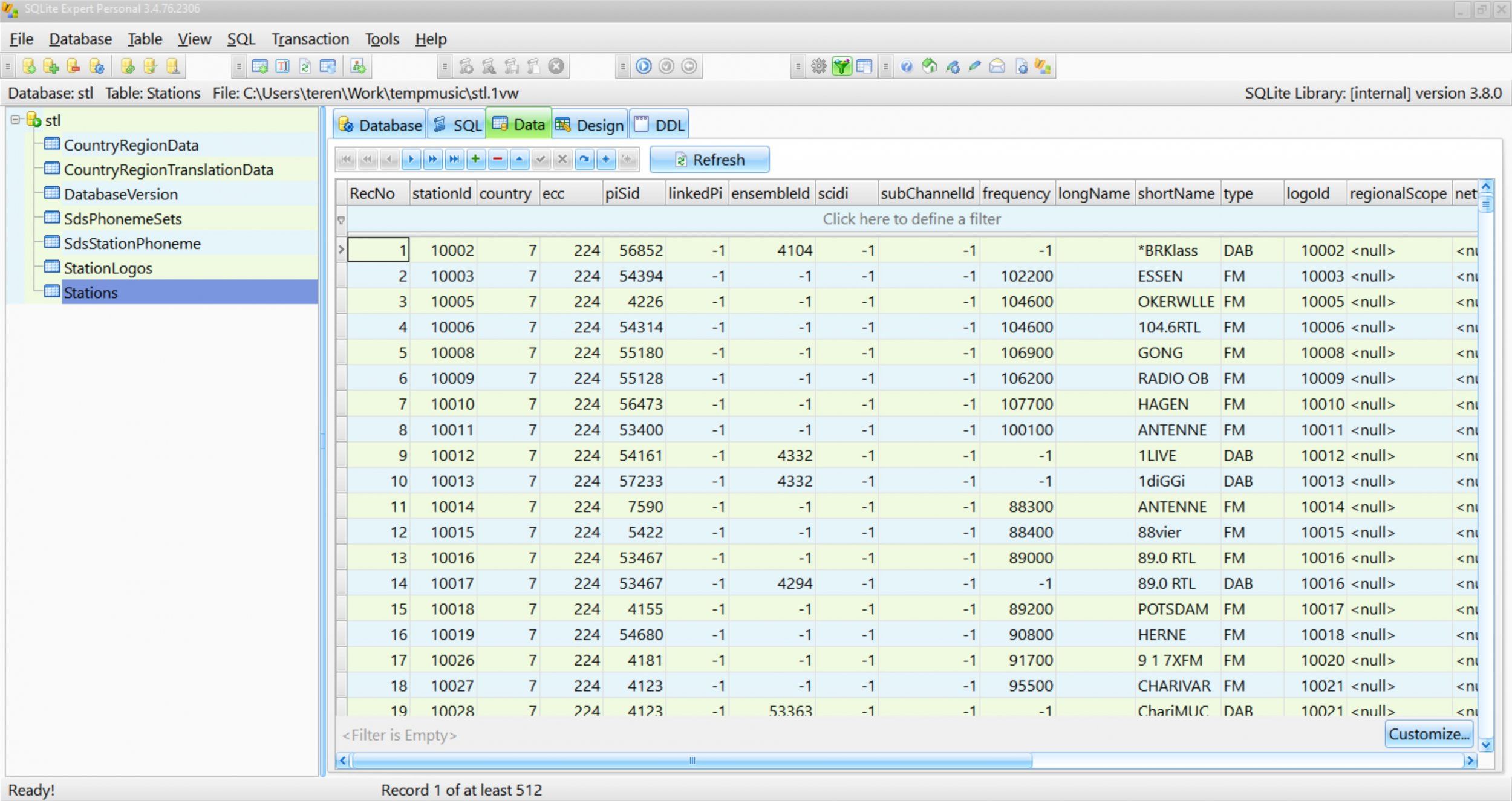
Task: Switch to the Design tab
Action: click(x=590, y=125)
